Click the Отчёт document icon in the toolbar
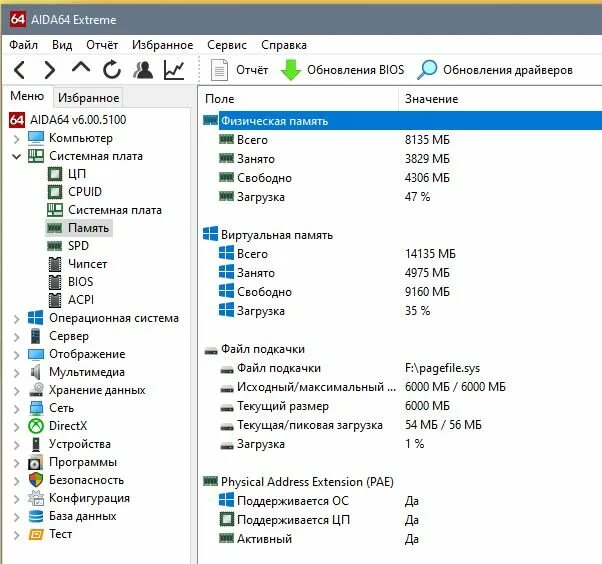The height and width of the screenshot is (564, 602). click(219, 70)
